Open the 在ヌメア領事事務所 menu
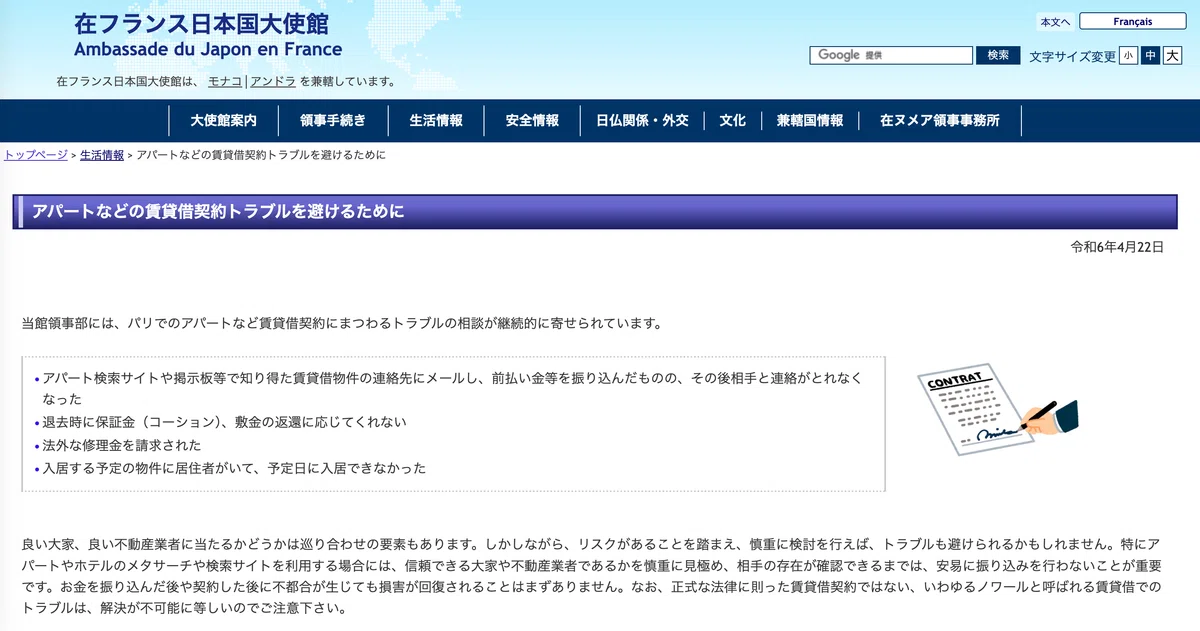 pyautogui.click(x=940, y=121)
